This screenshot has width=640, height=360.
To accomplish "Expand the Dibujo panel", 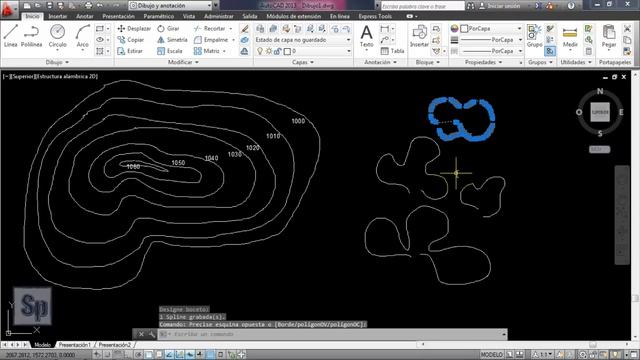I will coord(57,62).
